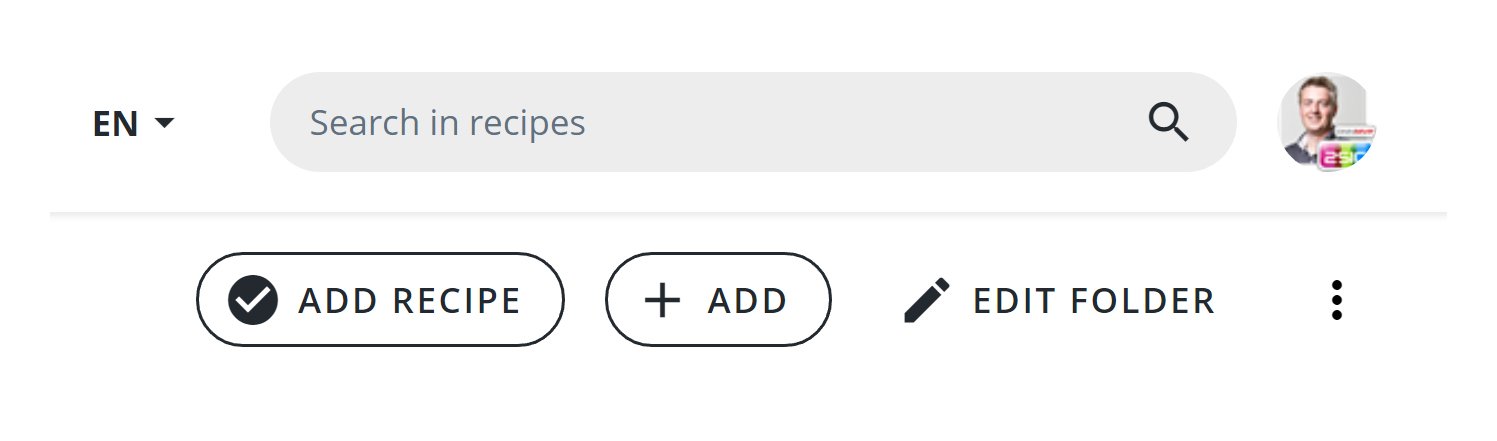Click the ADD RECIPE text label
1497x441 pixels.
409,300
